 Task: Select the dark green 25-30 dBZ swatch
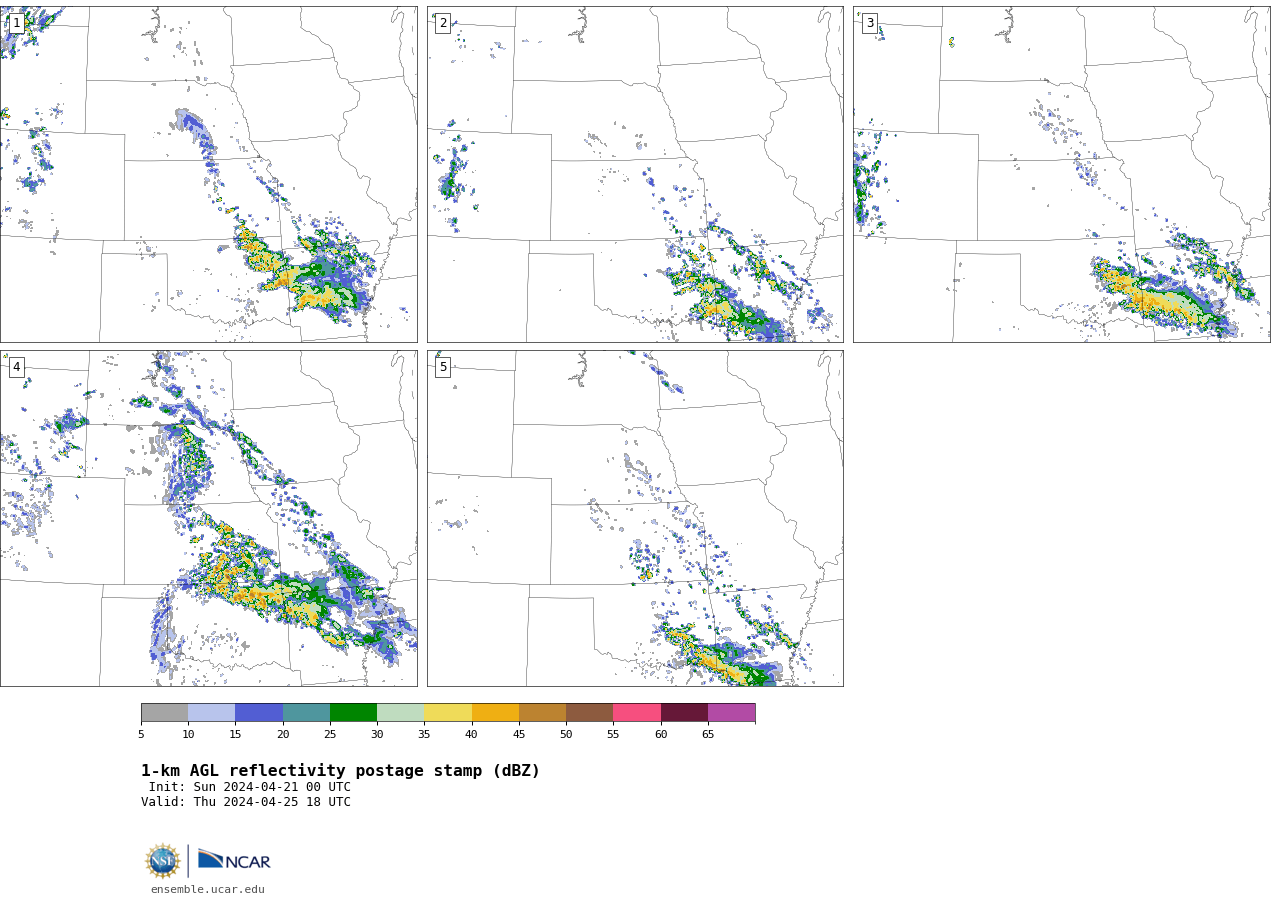tap(353, 713)
